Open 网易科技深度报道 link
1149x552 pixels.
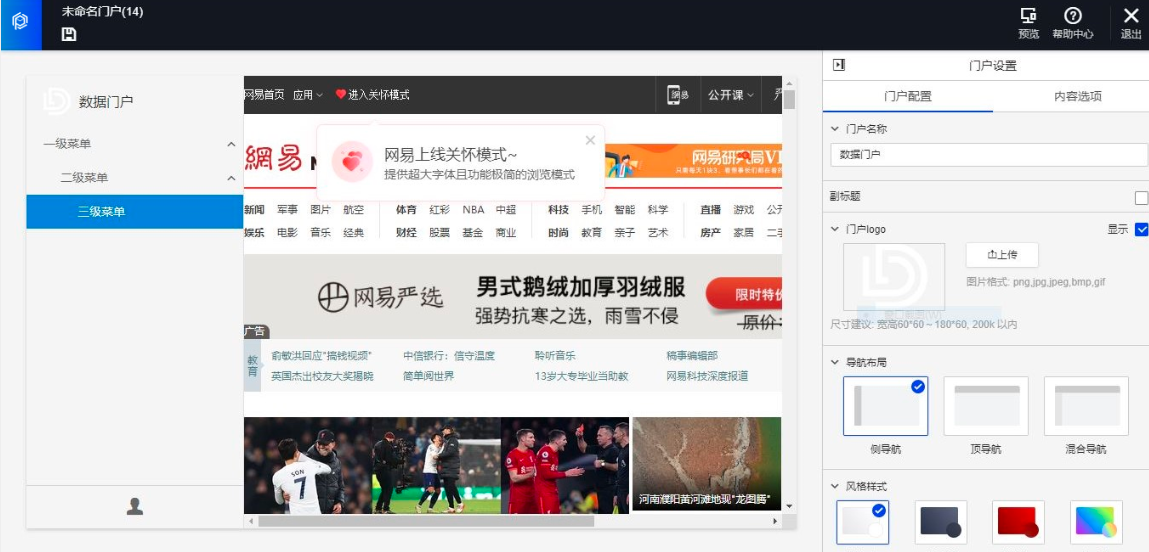click(707, 376)
